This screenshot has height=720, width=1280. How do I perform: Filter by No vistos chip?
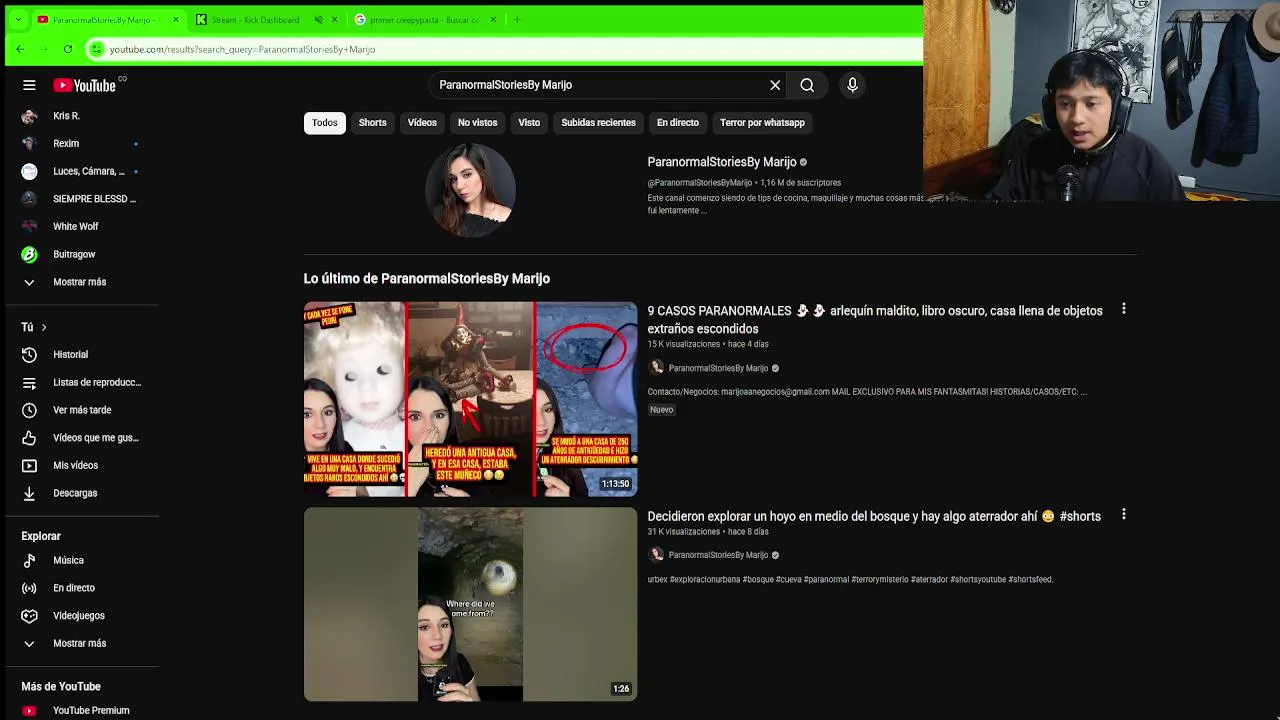point(477,123)
